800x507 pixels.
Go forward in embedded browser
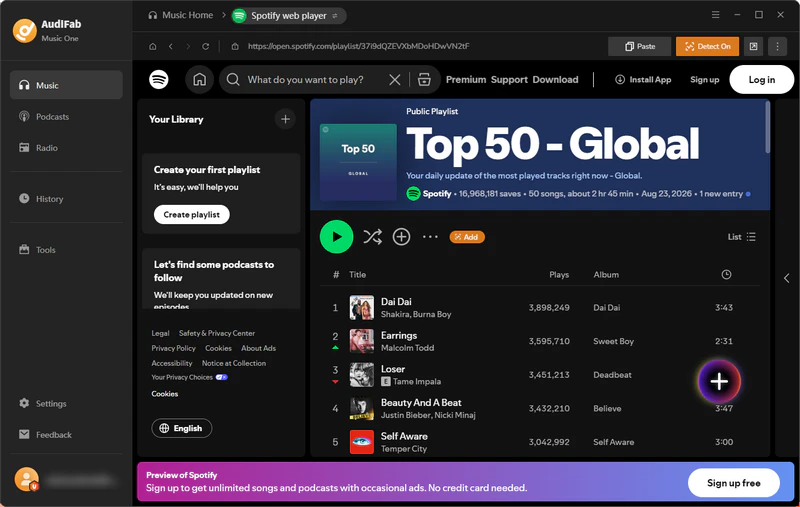pos(188,46)
